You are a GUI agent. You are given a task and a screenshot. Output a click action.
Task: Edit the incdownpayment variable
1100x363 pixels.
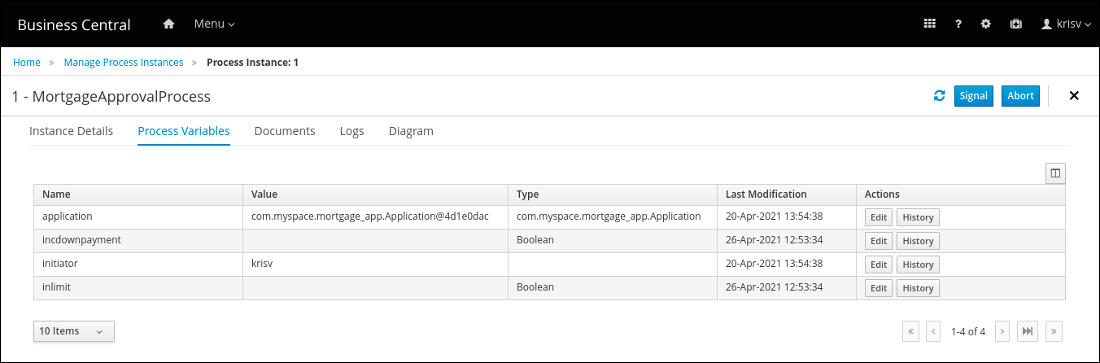point(878,241)
